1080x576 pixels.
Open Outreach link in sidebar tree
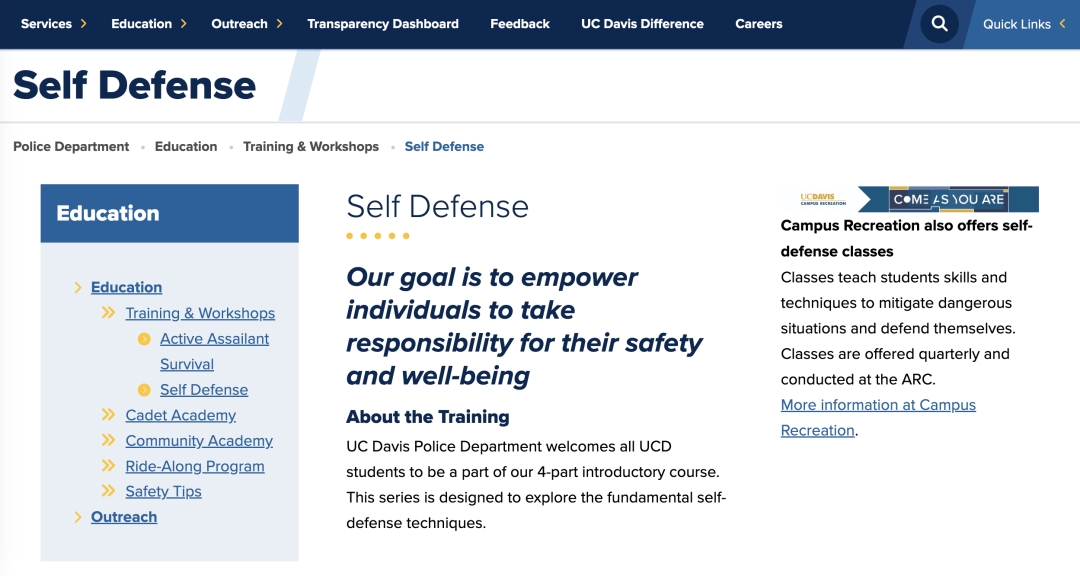tap(124, 517)
